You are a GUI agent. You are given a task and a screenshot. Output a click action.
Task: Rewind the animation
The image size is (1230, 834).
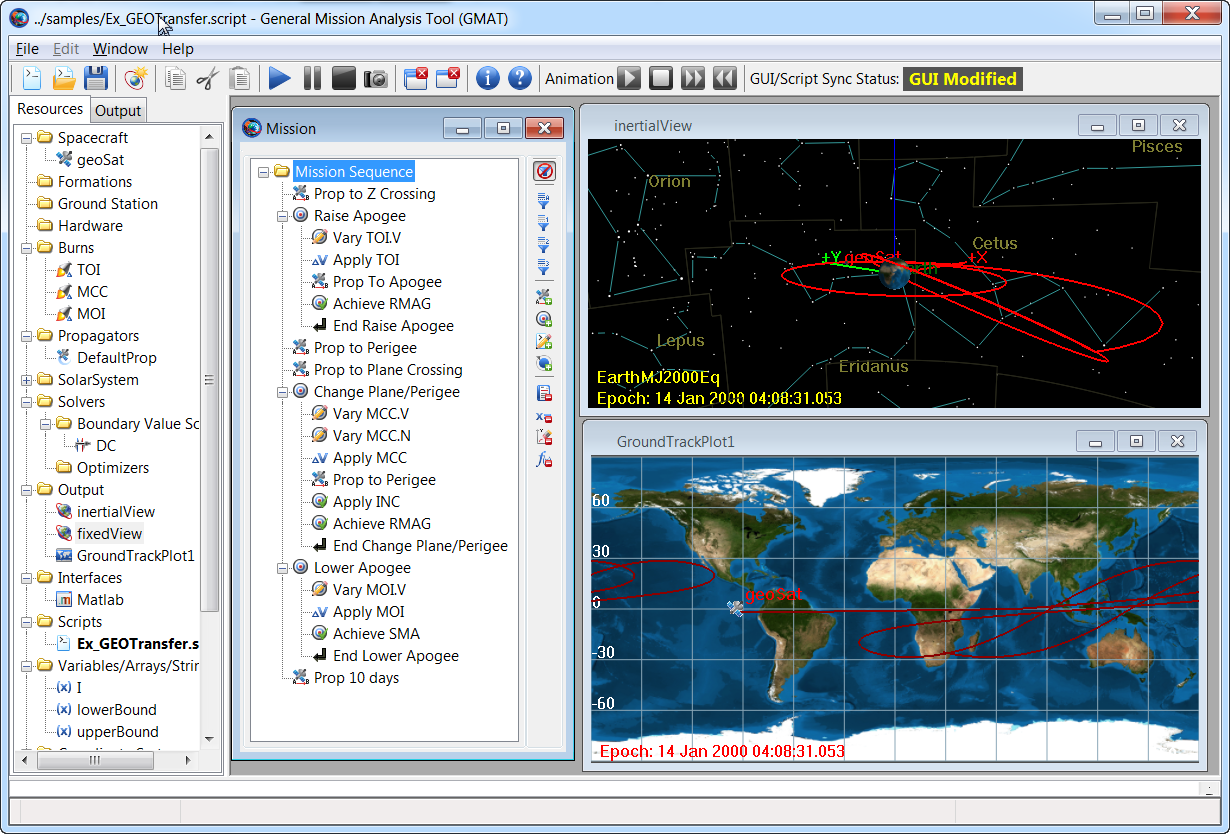(724, 78)
